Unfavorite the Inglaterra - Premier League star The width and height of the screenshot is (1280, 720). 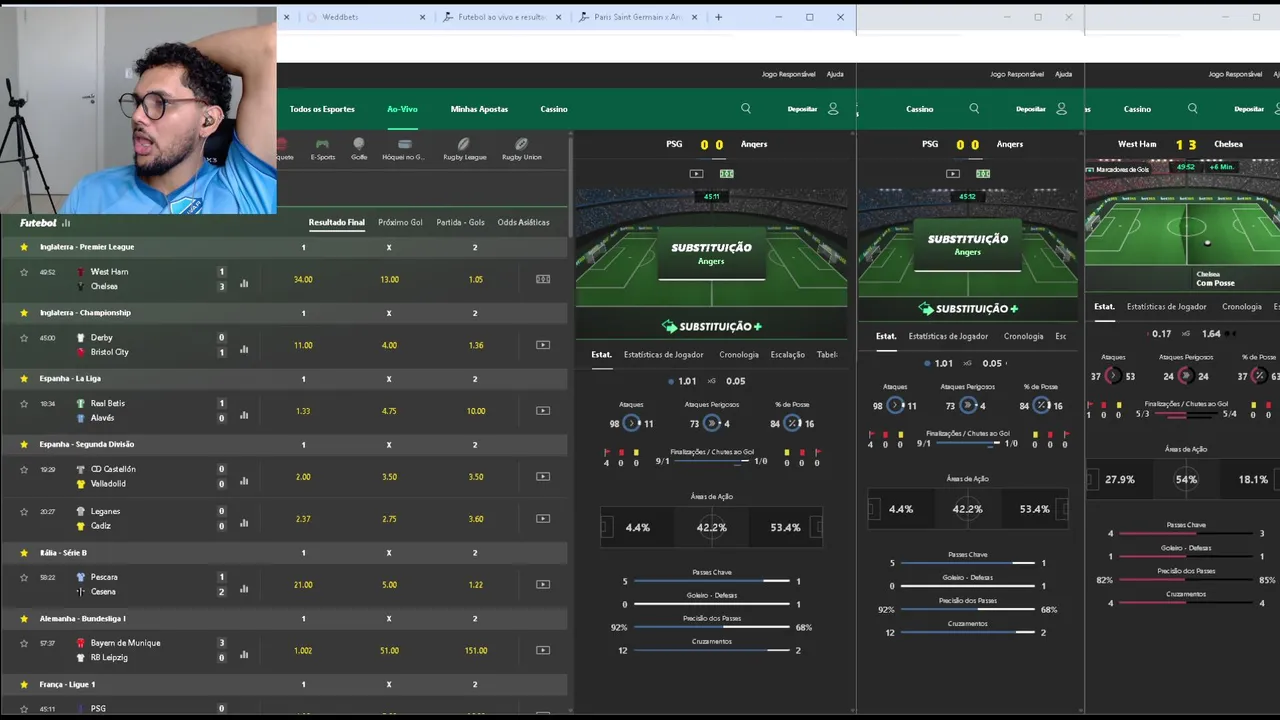24,247
